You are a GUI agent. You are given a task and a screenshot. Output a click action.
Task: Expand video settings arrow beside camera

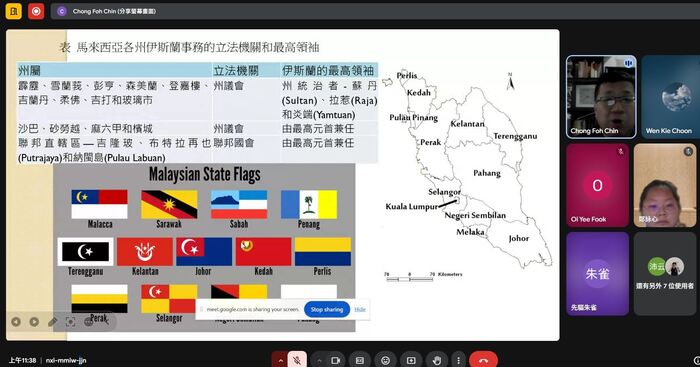coord(319,360)
